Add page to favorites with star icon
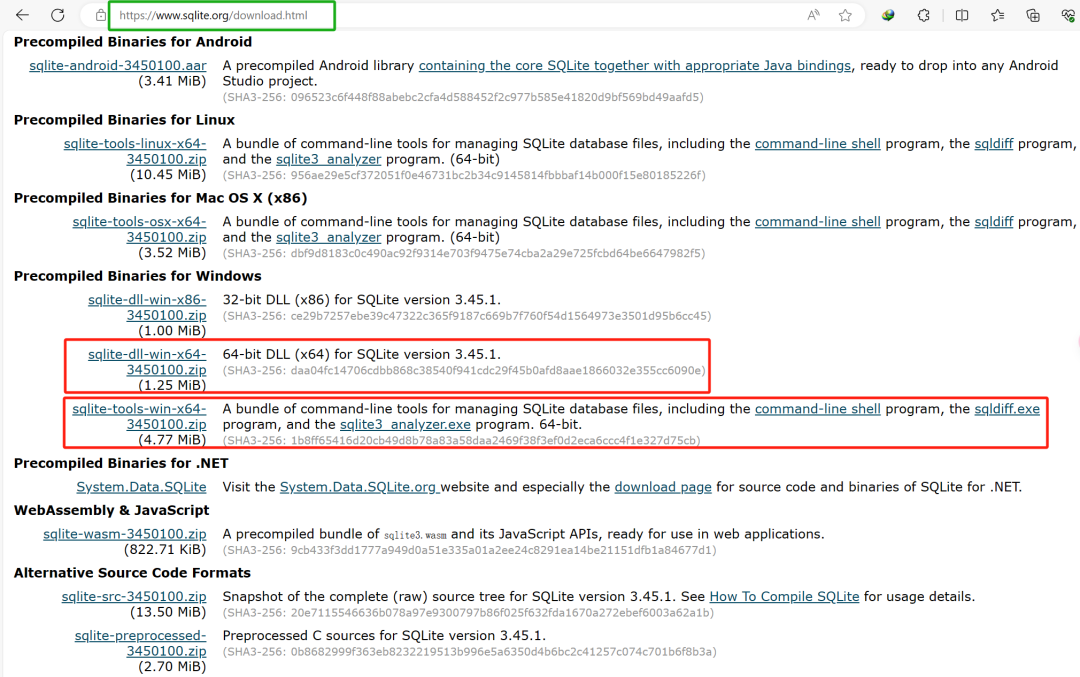This screenshot has width=1080, height=677. pos(845,15)
